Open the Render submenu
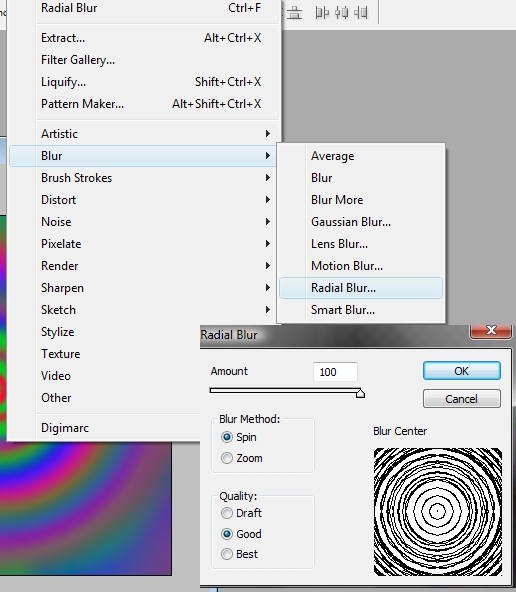This screenshot has width=516, height=592. coord(143,265)
